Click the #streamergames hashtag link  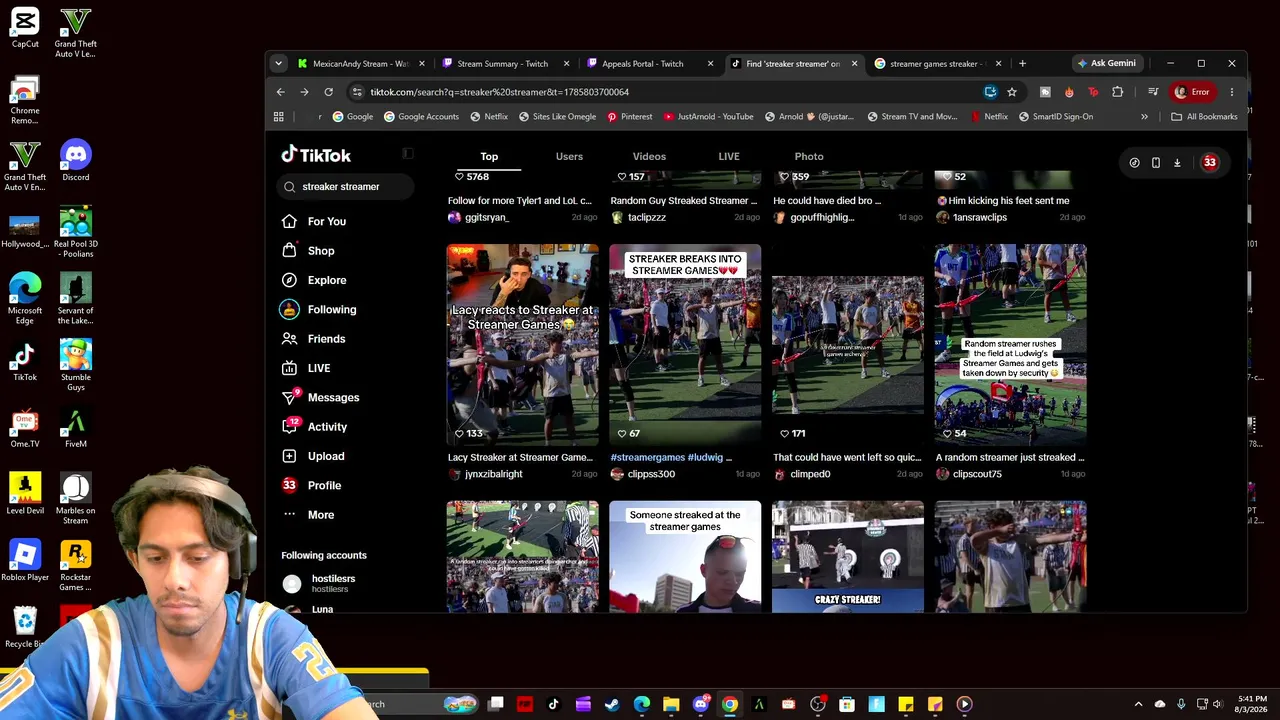648,458
